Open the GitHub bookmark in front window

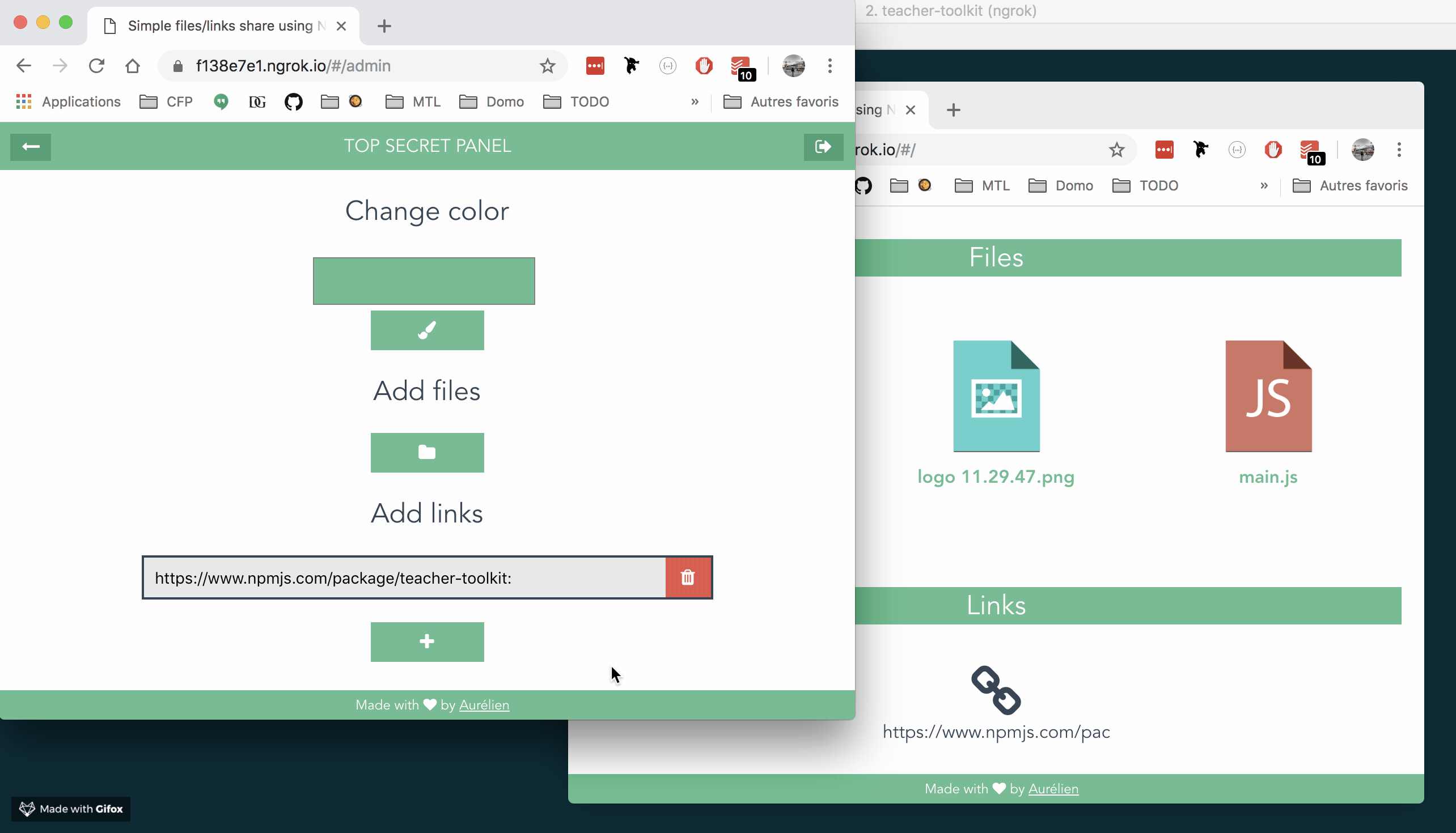(x=293, y=102)
